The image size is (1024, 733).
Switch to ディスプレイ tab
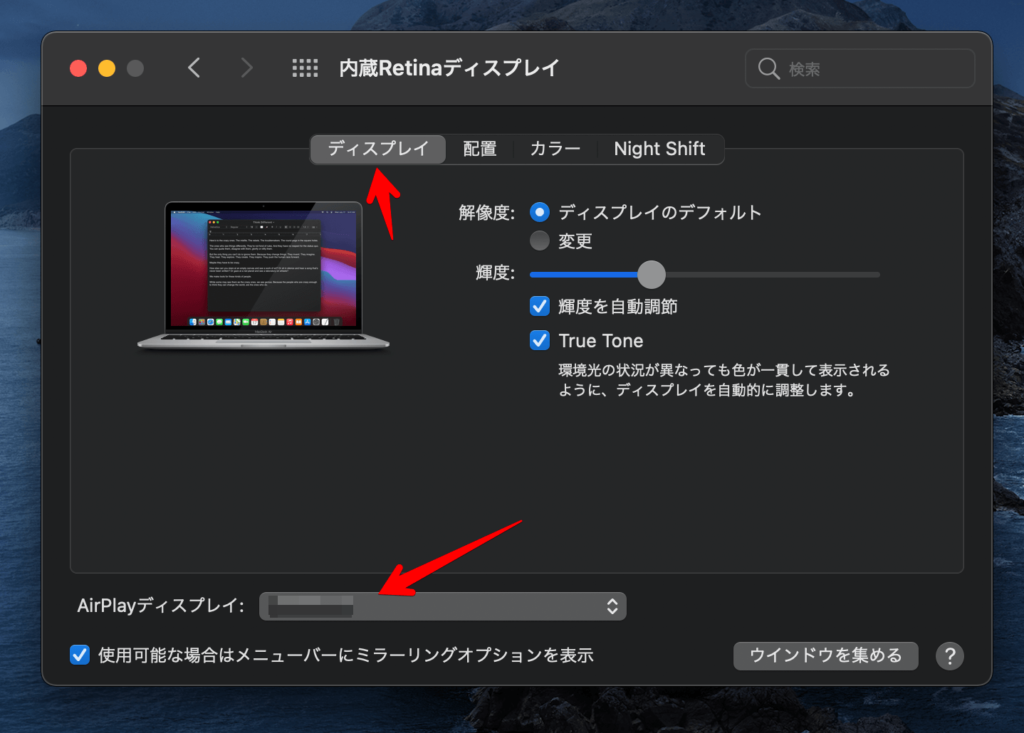point(378,149)
